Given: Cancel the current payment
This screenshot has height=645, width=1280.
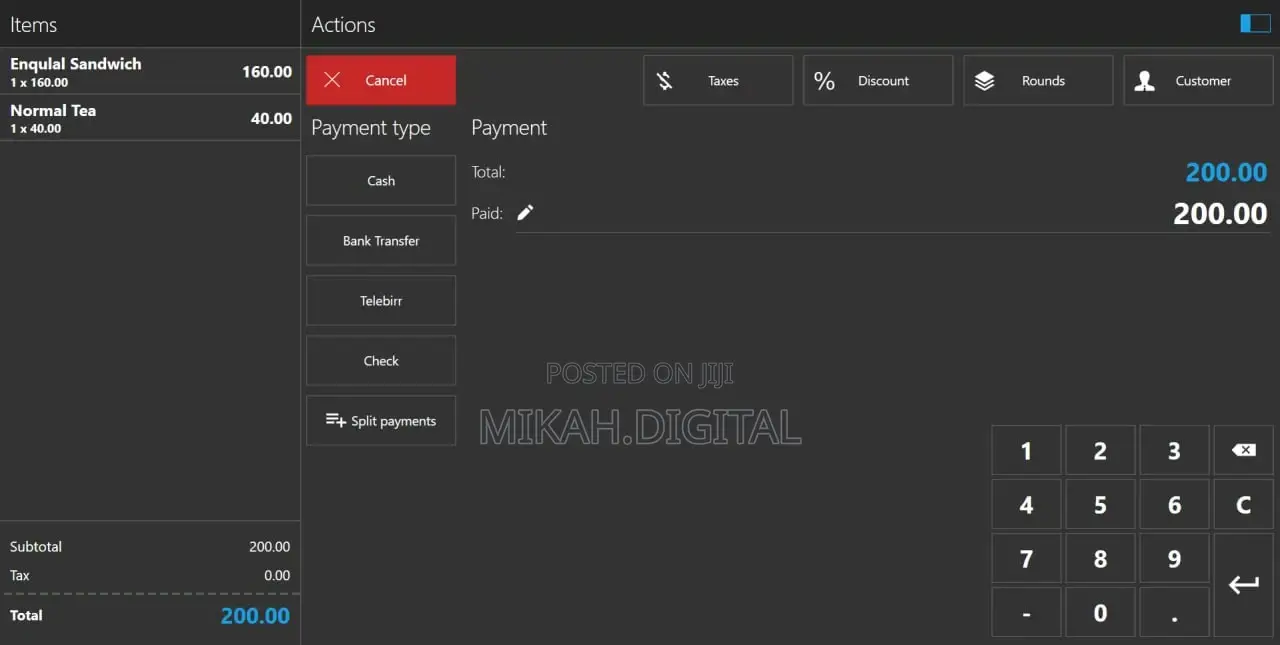Looking at the screenshot, I should pos(380,80).
